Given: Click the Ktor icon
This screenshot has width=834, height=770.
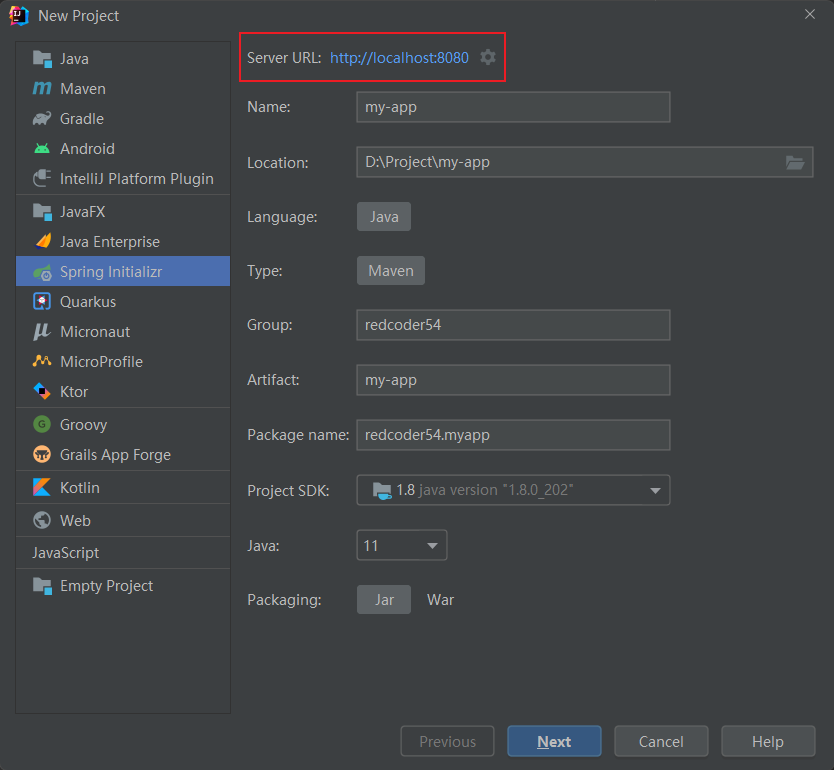Looking at the screenshot, I should click(x=42, y=391).
